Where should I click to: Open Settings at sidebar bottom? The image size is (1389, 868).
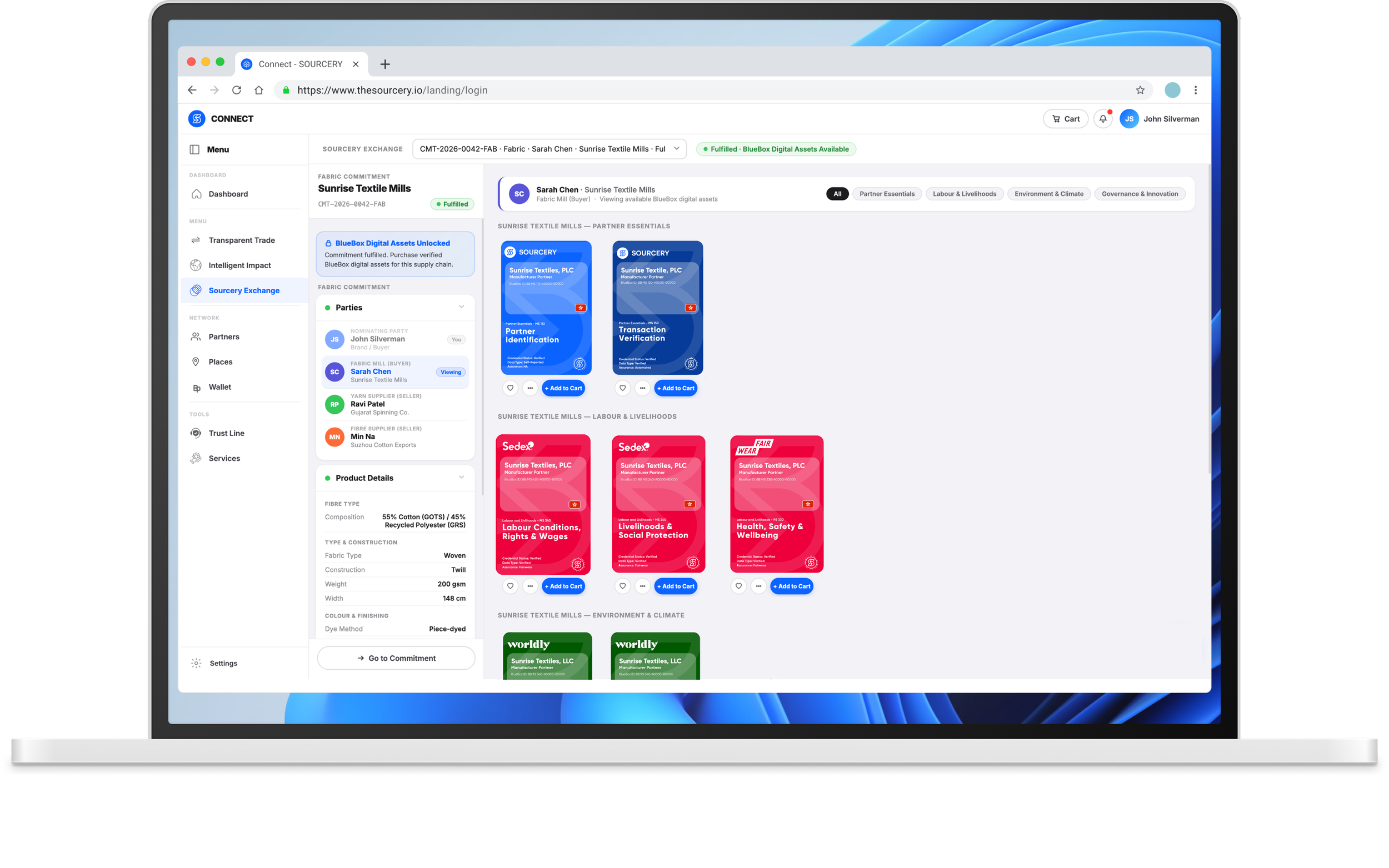click(223, 663)
